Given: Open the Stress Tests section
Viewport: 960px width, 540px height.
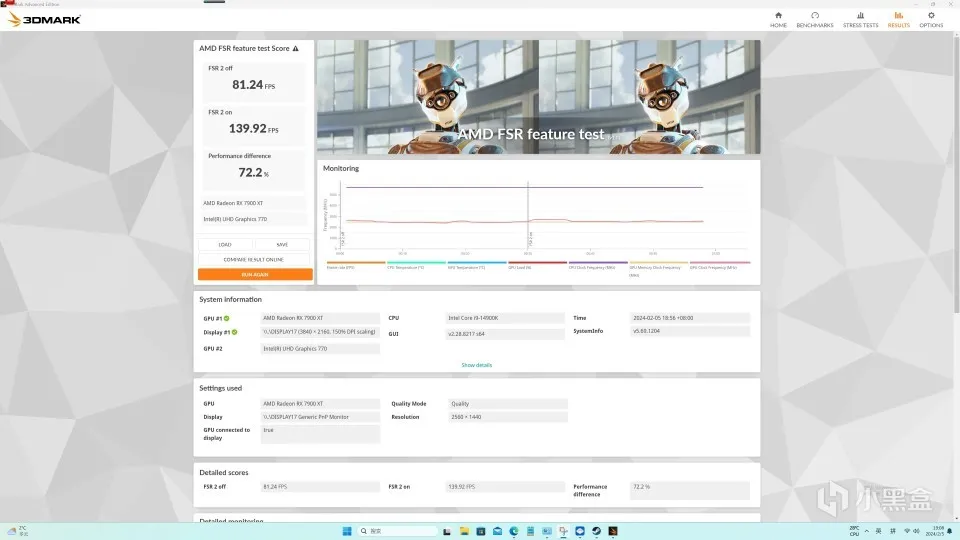Looking at the screenshot, I should [860, 20].
